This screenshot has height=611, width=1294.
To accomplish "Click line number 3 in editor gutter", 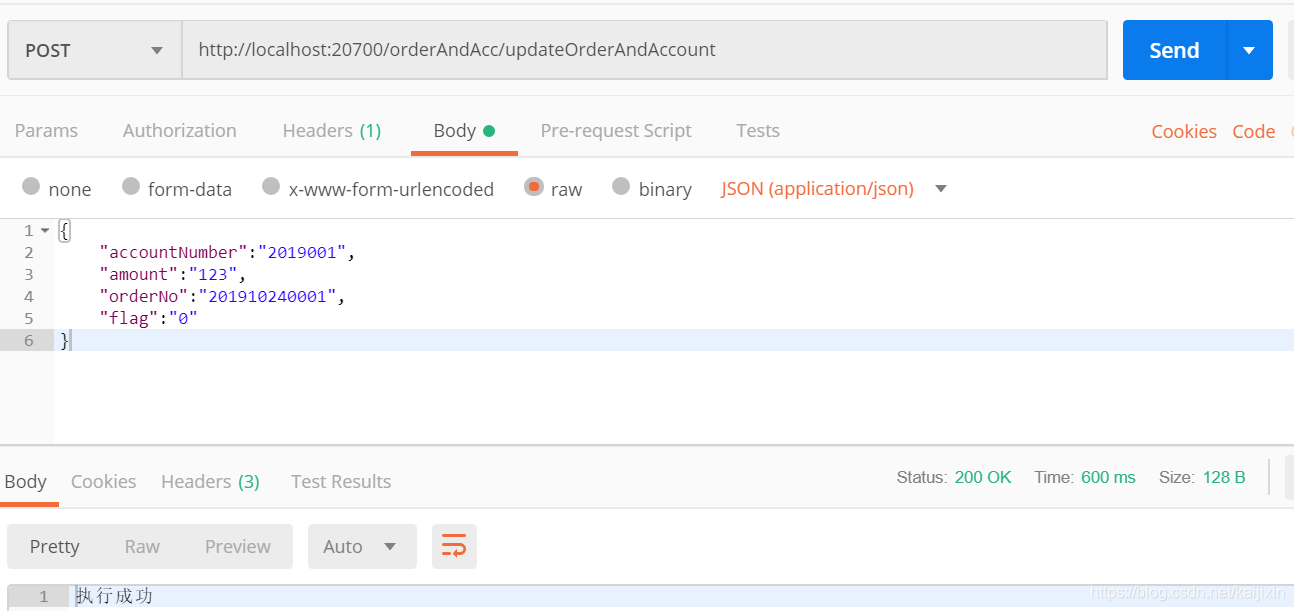I will click(29, 274).
